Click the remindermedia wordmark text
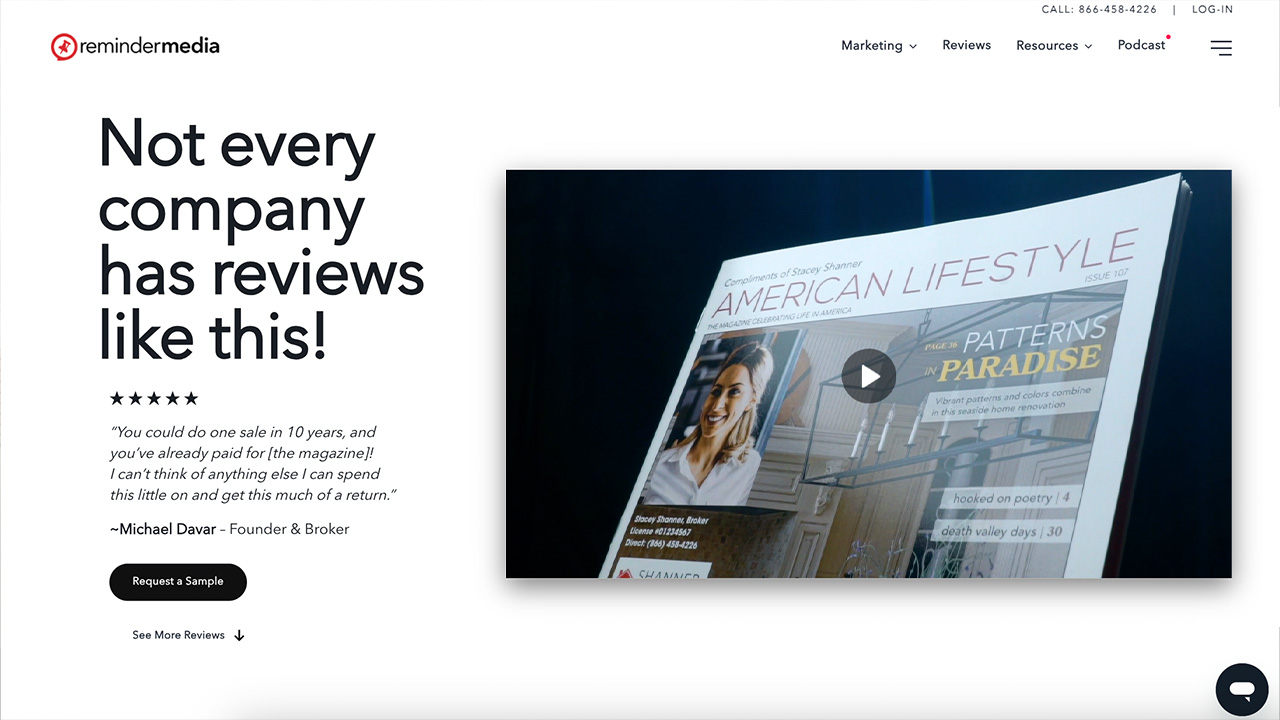This screenshot has height=720, width=1280. click(x=150, y=46)
